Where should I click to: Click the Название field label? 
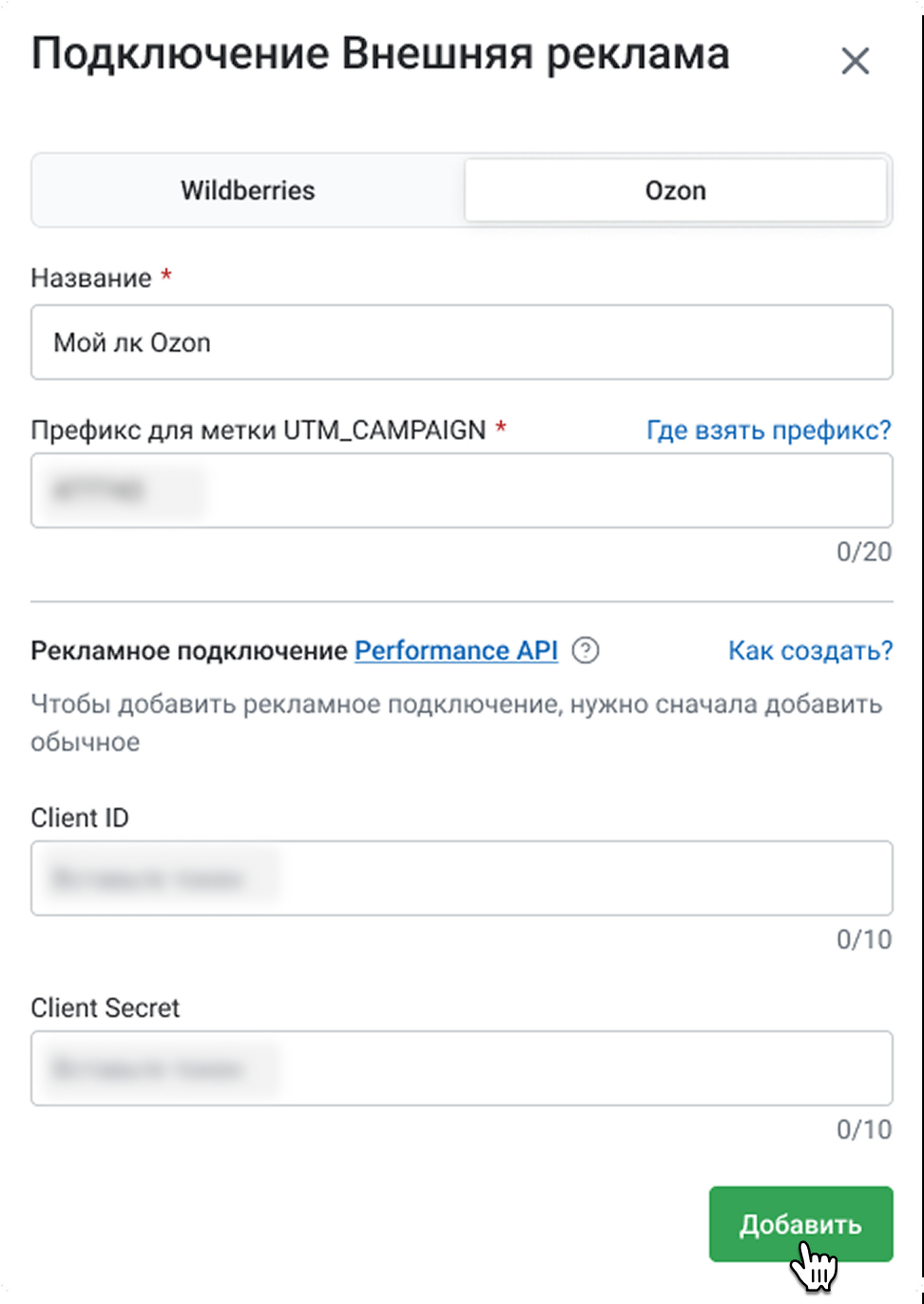tap(91, 278)
